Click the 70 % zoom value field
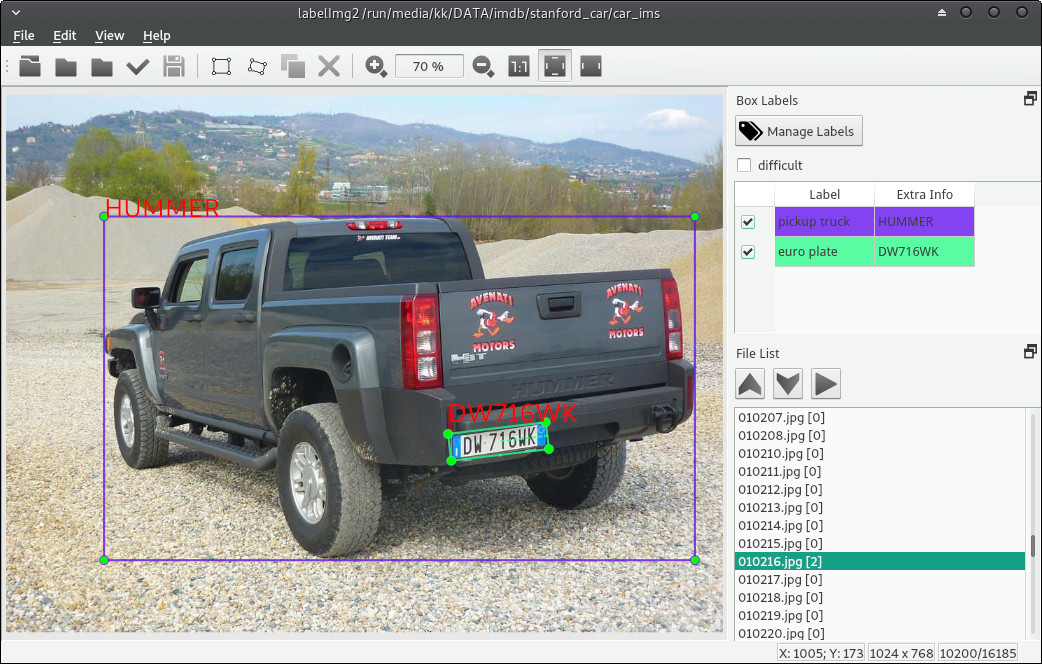This screenshot has width=1042, height=664. pos(429,66)
